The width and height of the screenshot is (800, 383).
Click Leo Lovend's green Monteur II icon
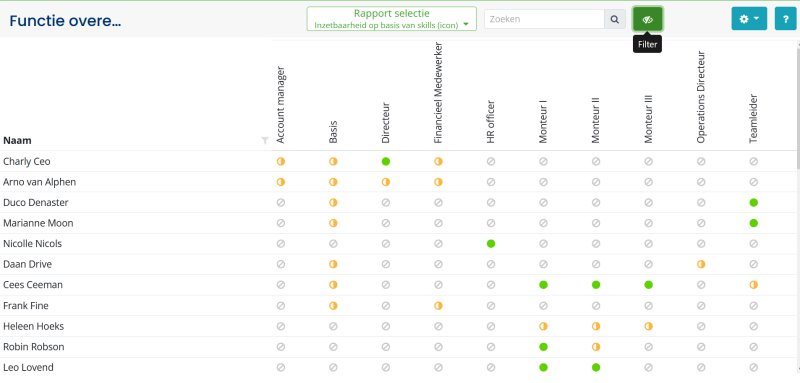point(596,367)
